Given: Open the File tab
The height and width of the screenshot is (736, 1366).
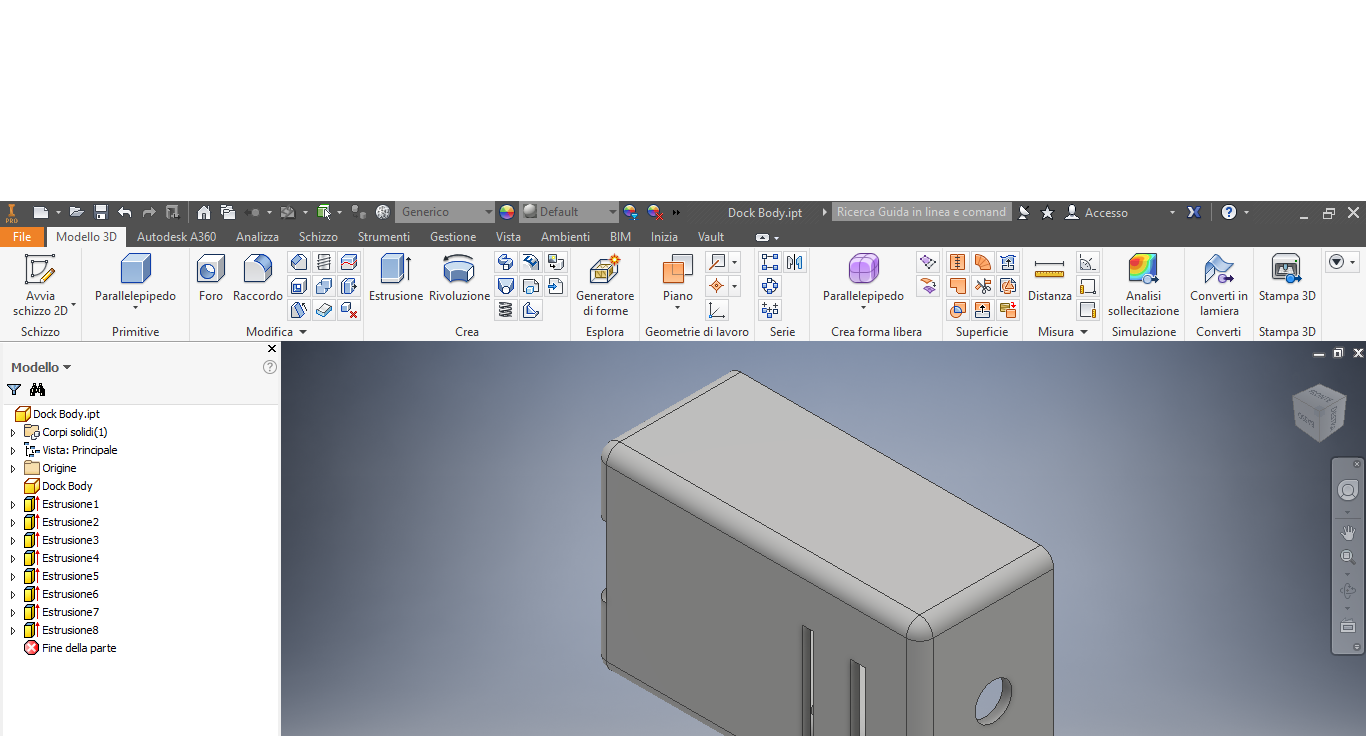Looking at the screenshot, I should 21,237.
